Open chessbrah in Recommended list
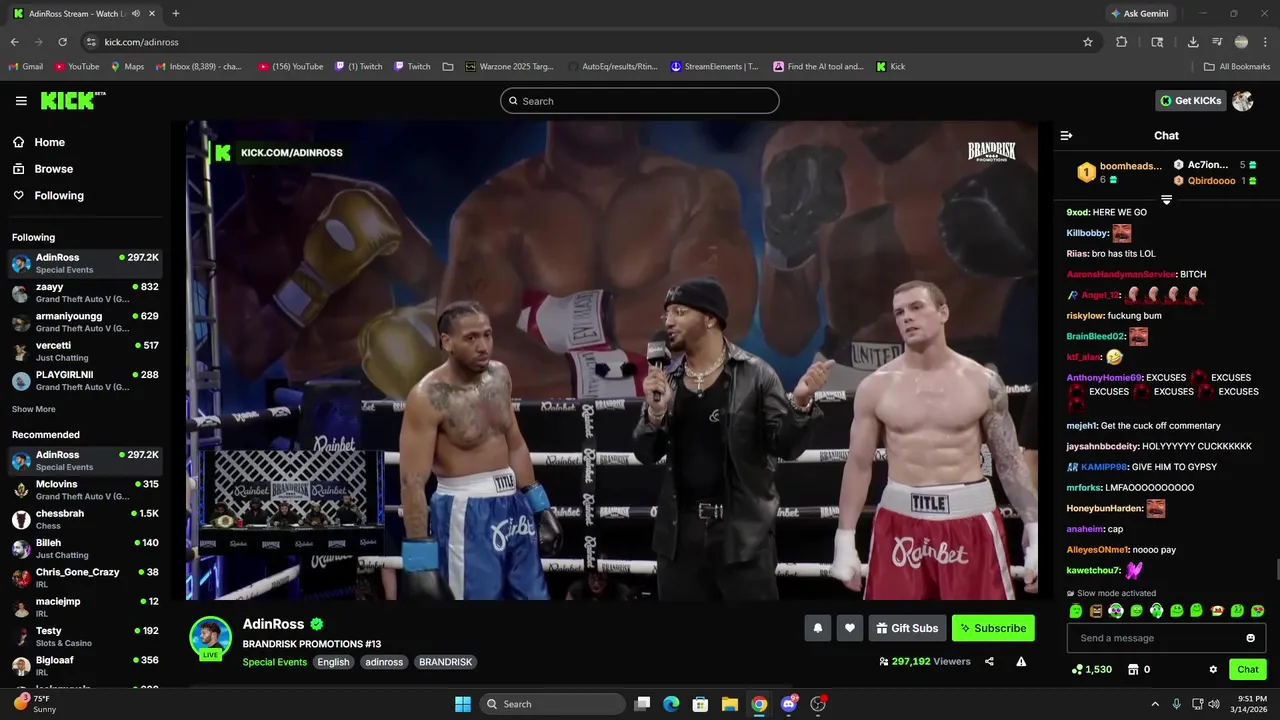Screen dimensions: 1280x720 (85, 519)
